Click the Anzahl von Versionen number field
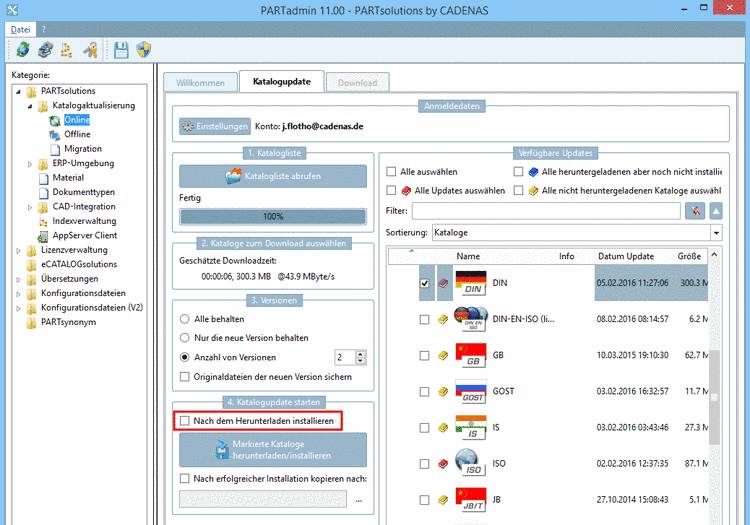The width and height of the screenshot is (750, 525). coord(345,357)
